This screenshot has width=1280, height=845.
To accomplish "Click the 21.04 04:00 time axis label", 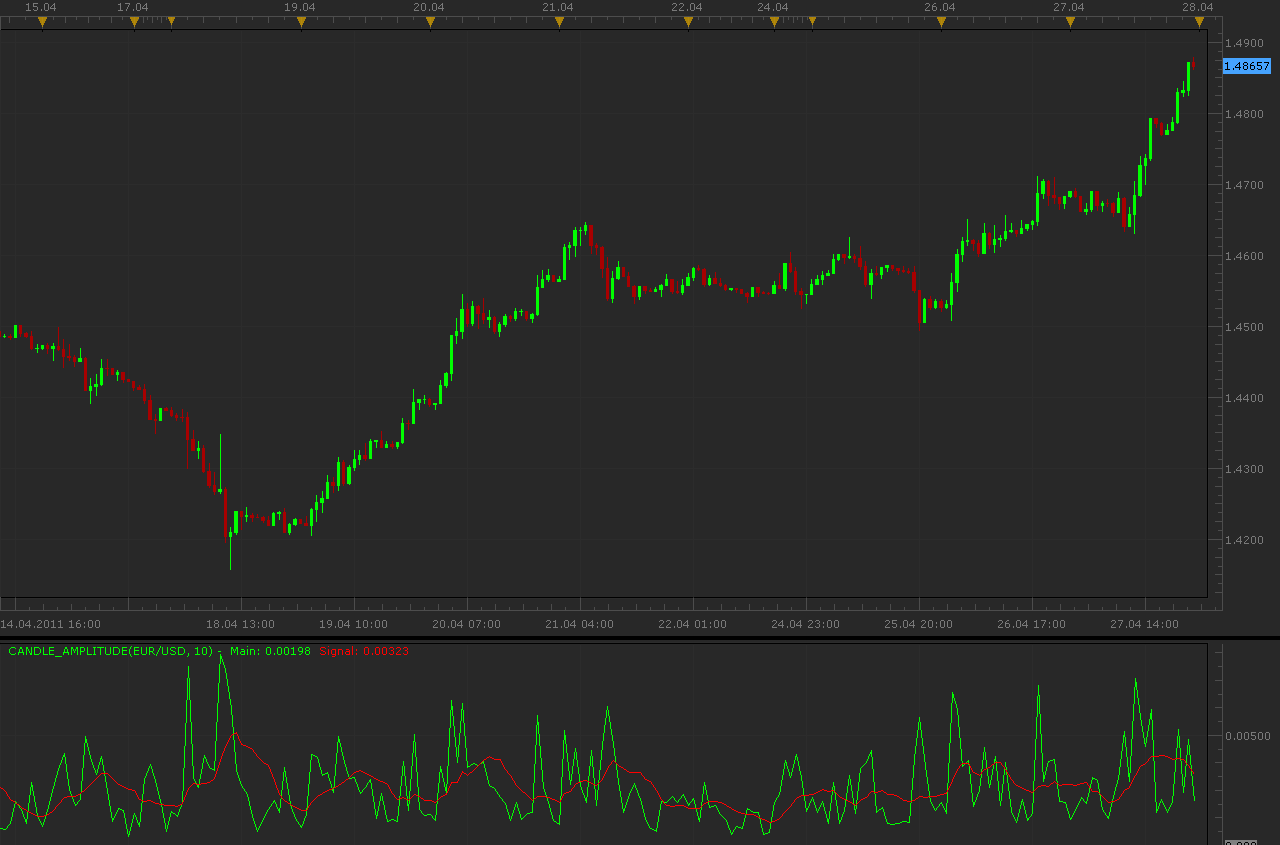I will (580, 624).
